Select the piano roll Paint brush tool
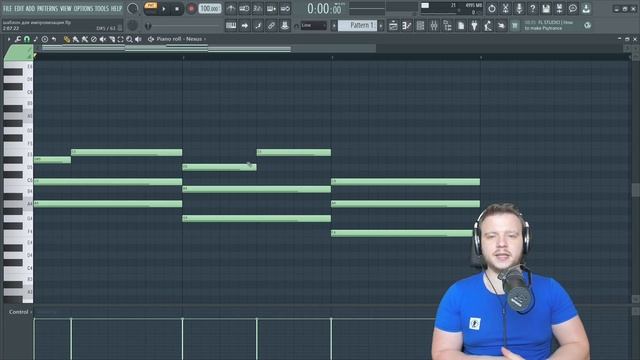This screenshot has height=360, width=640. (x=76, y=39)
